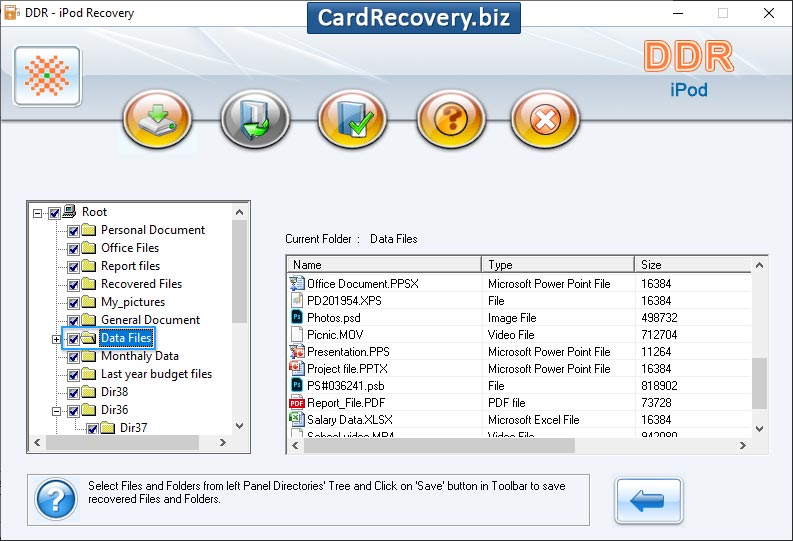Uncheck the Recovered Files checkbox

point(73,285)
